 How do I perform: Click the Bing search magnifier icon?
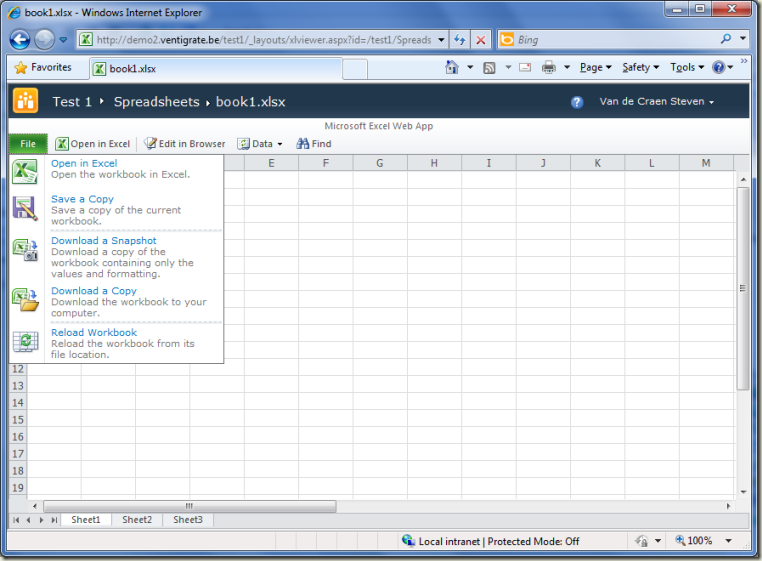click(726, 39)
